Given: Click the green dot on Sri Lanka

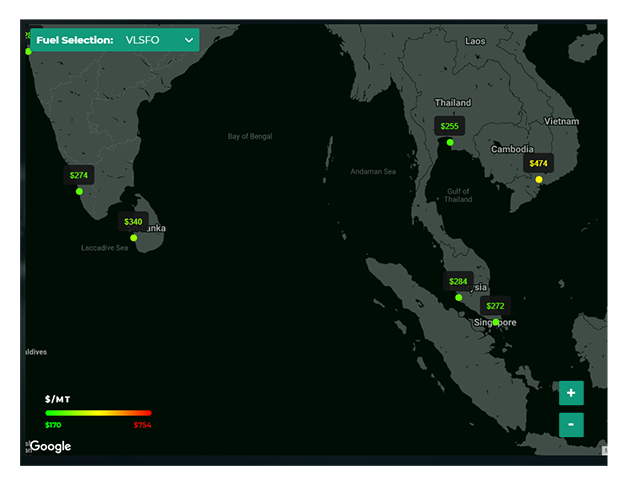Looking at the screenshot, I should coord(134,238).
